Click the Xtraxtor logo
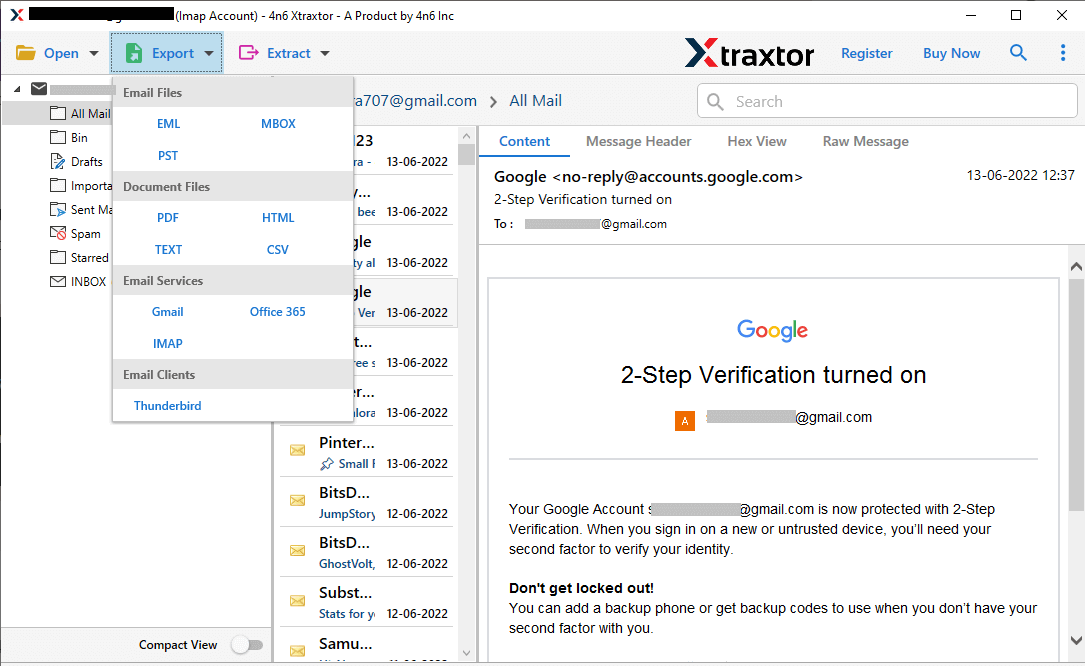Screen dimensions: 1086x666 [750, 54]
